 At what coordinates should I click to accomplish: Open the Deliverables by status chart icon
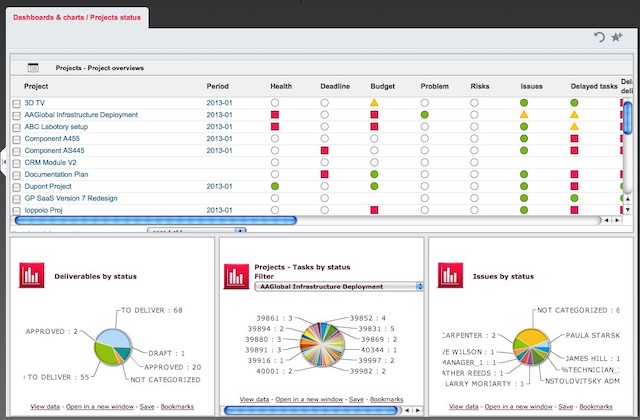(x=31, y=276)
